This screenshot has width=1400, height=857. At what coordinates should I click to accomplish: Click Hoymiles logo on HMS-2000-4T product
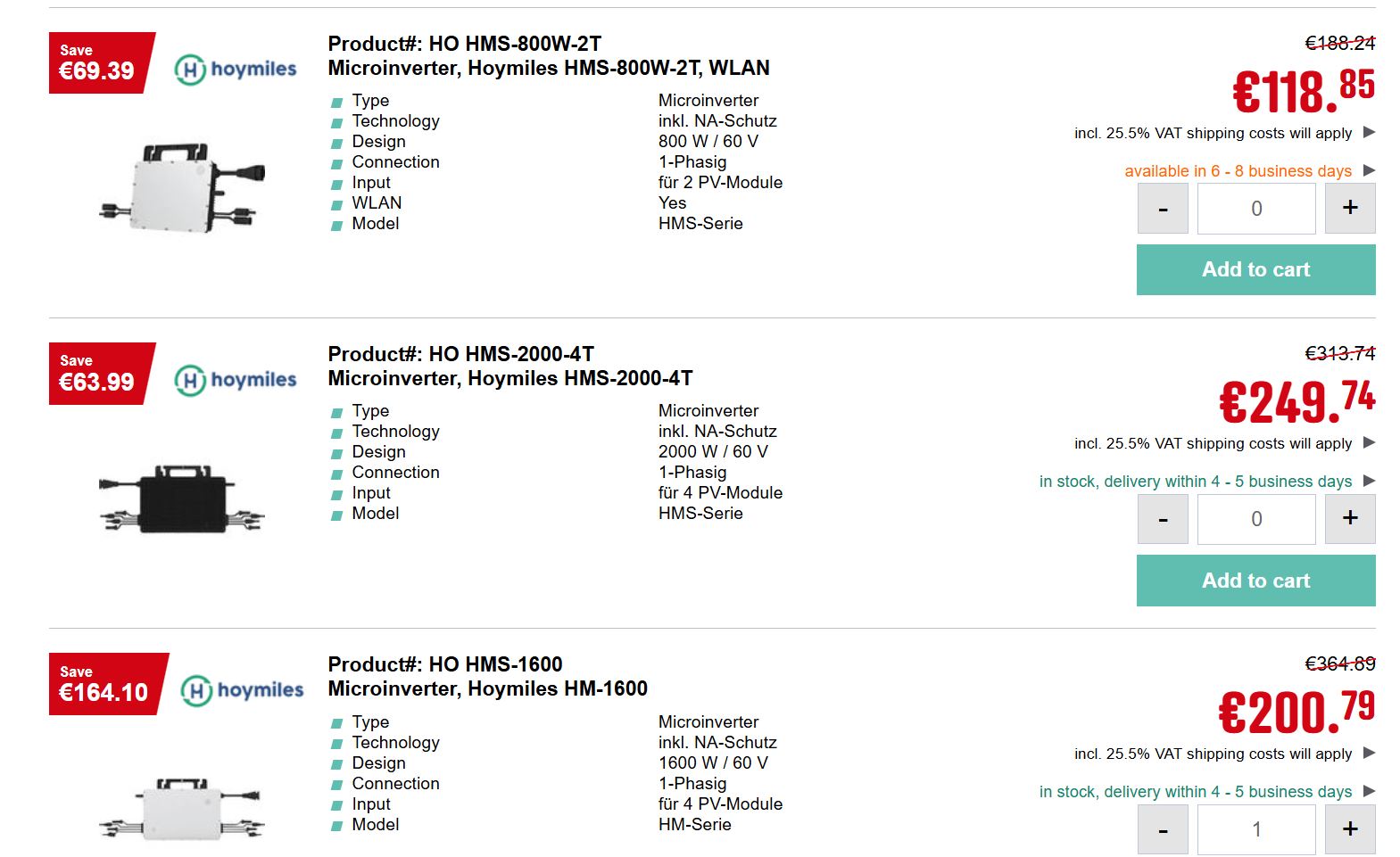(236, 380)
